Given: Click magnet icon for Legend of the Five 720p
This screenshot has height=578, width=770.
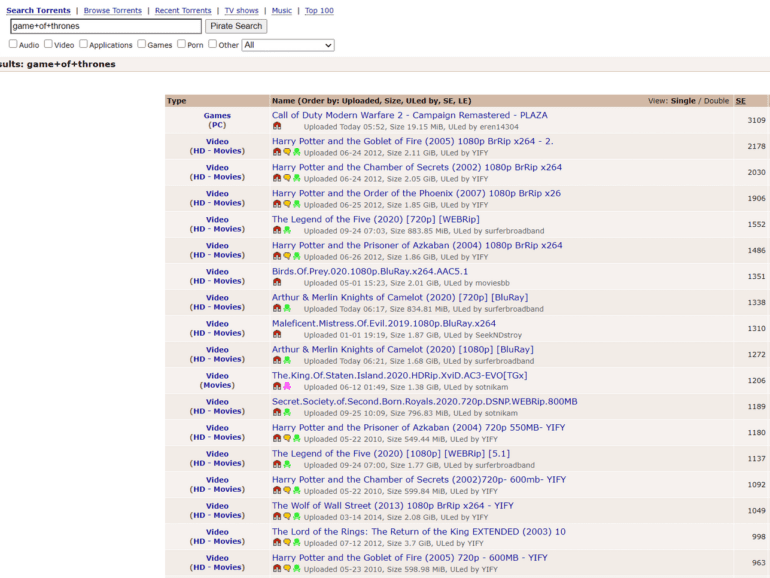Looking at the screenshot, I should pyautogui.click(x=277, y=230).
